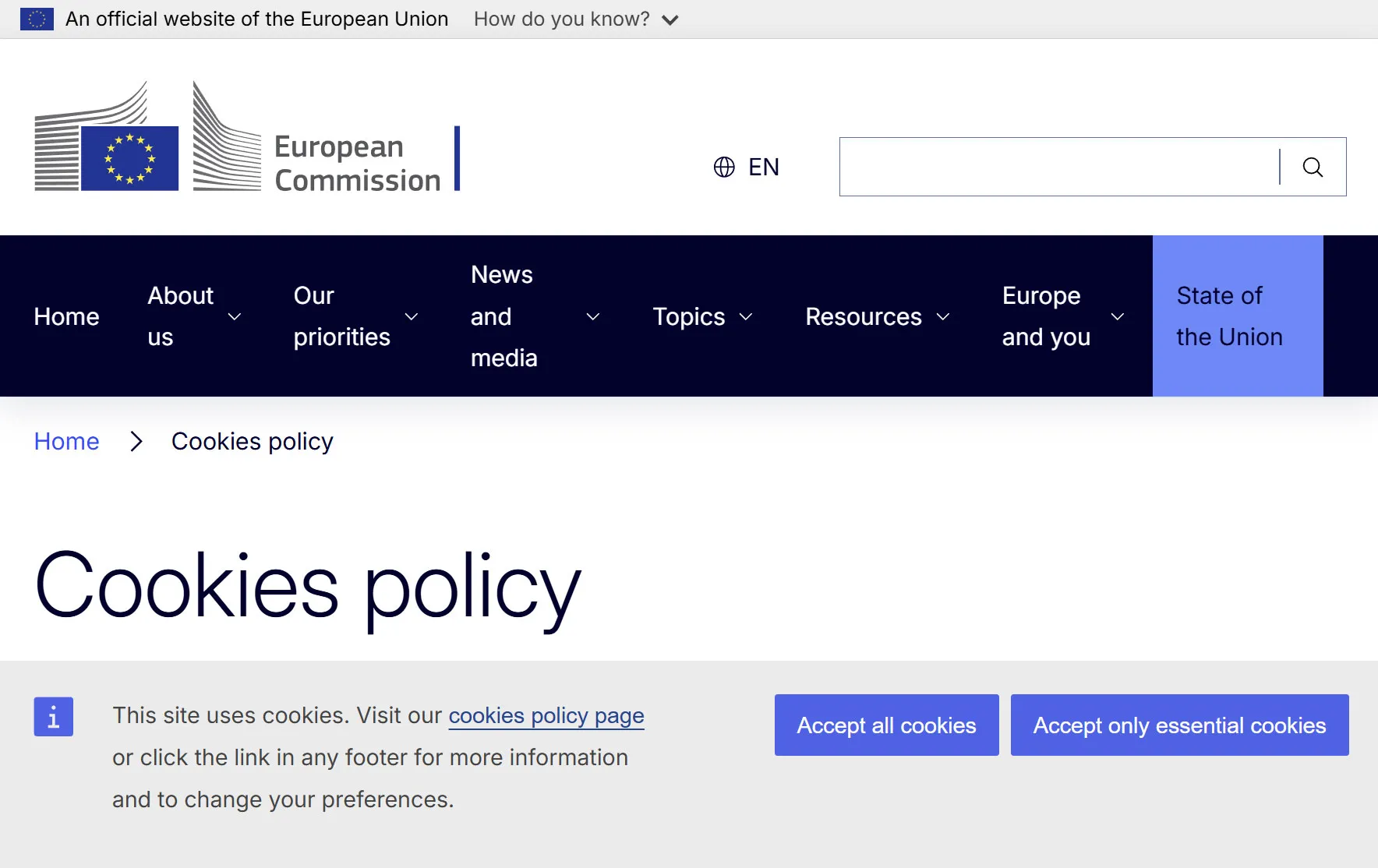Expand the About us dropdown arrow
The height and width of the screenshot is (868, 1378).
235,316
